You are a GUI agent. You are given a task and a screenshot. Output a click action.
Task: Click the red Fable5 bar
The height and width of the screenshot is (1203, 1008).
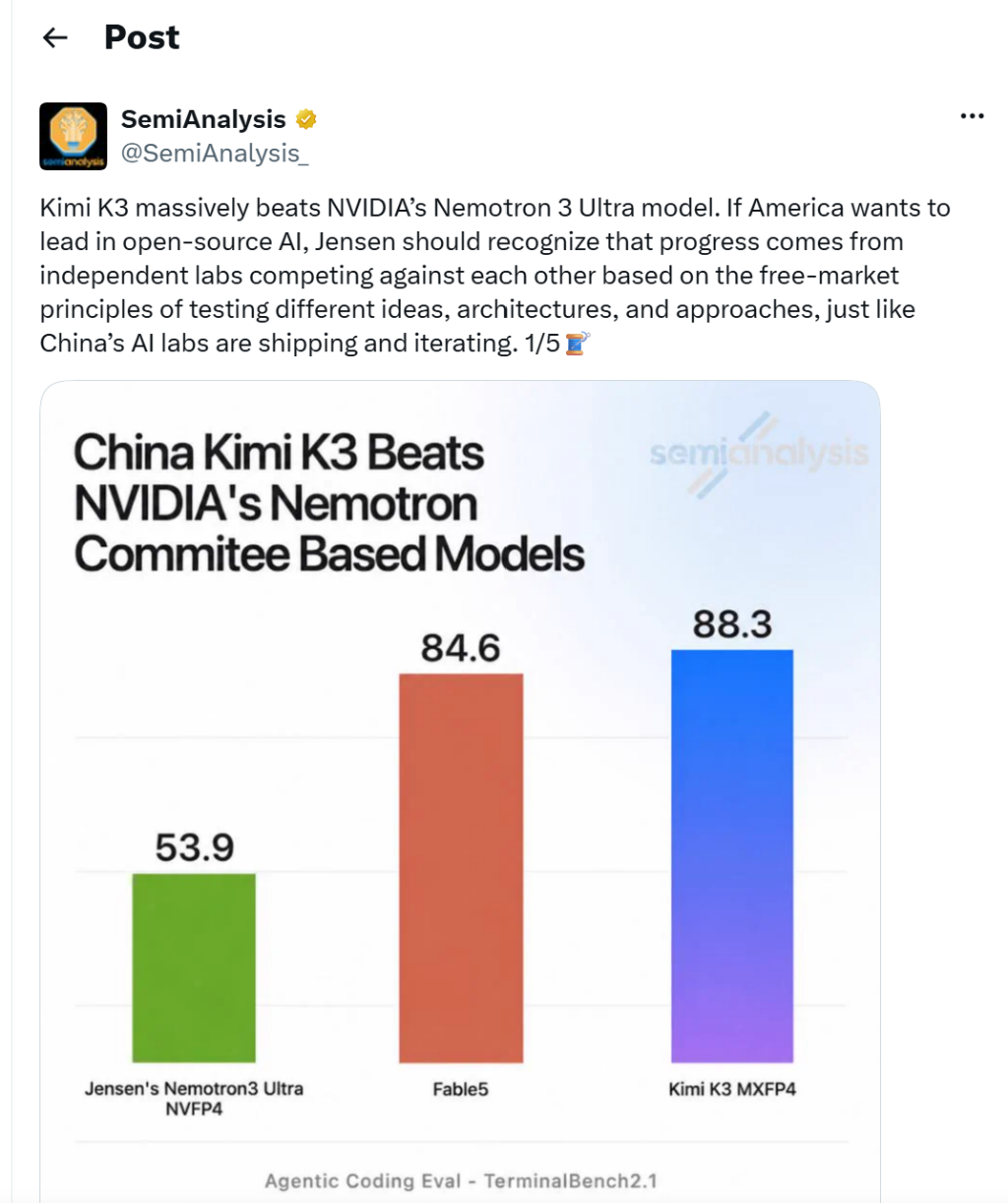(x=461, y=867)
